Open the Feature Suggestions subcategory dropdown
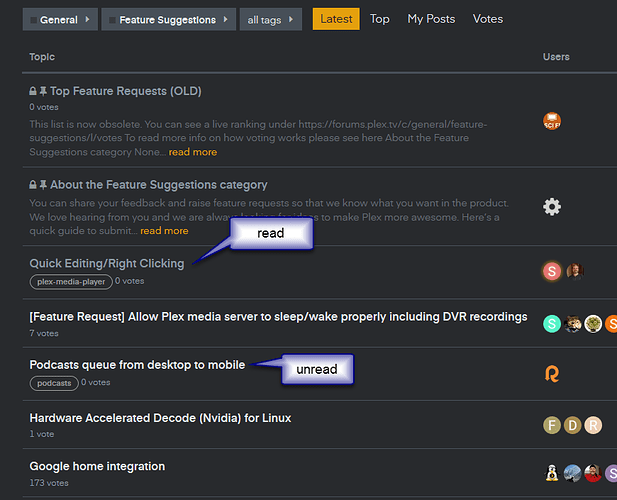Screen dimensions: 617x500 (168, 19)
